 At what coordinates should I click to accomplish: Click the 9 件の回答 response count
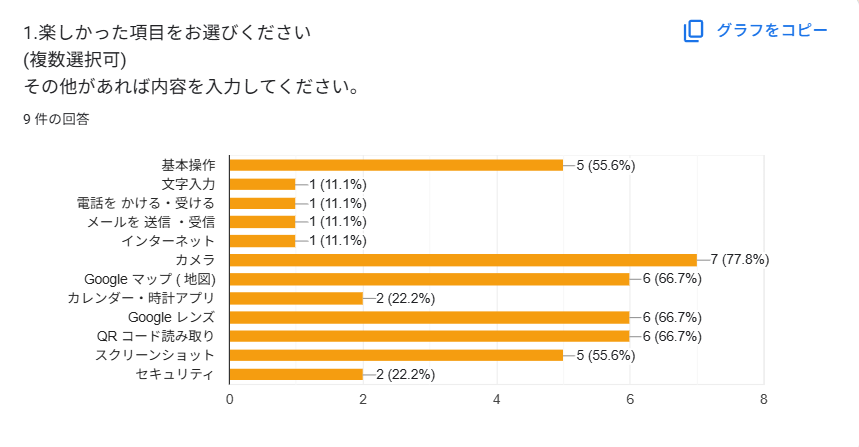pos(56,120)
